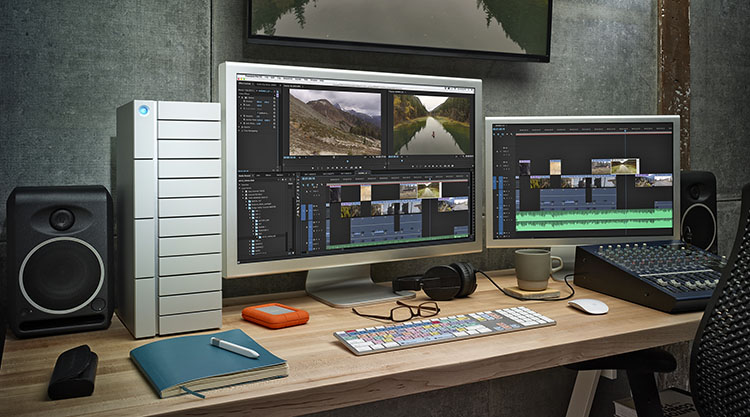Click new bin icon at Media Browser bottom
This screenshot has height=417, width=750.
pyautogui.click(x=287, y=252)
